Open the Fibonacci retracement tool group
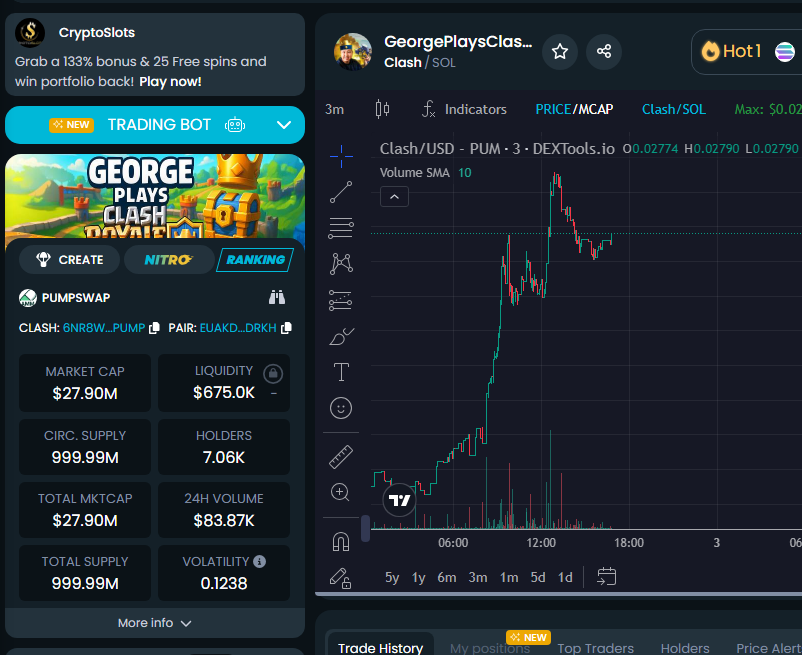 click(341, 228)
